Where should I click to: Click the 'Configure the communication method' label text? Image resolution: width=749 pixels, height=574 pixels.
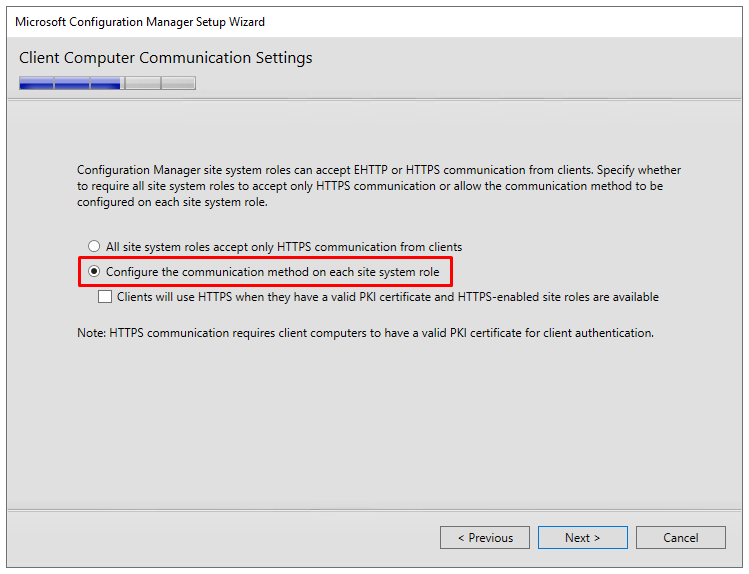(x=272, y=272)
